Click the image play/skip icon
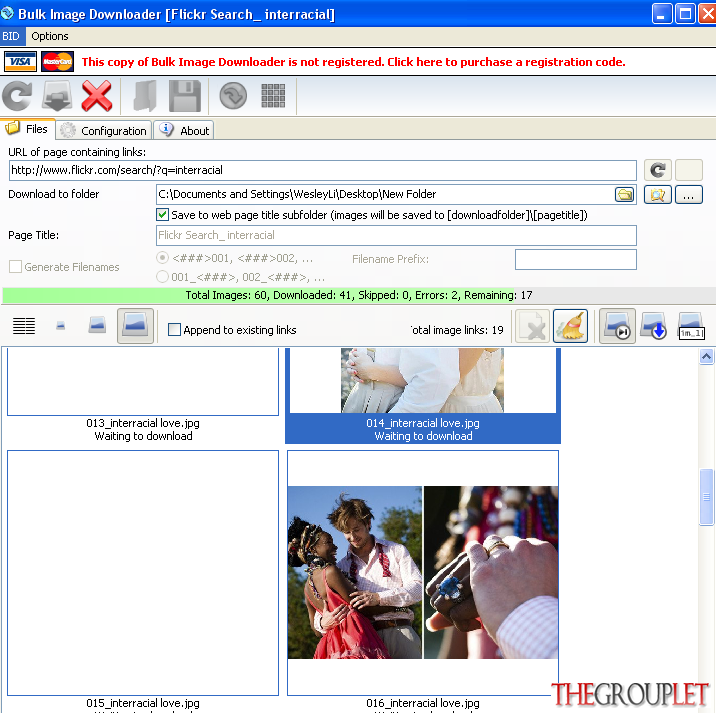The height and width of the screenshot is (713, 716). [617, 326]
